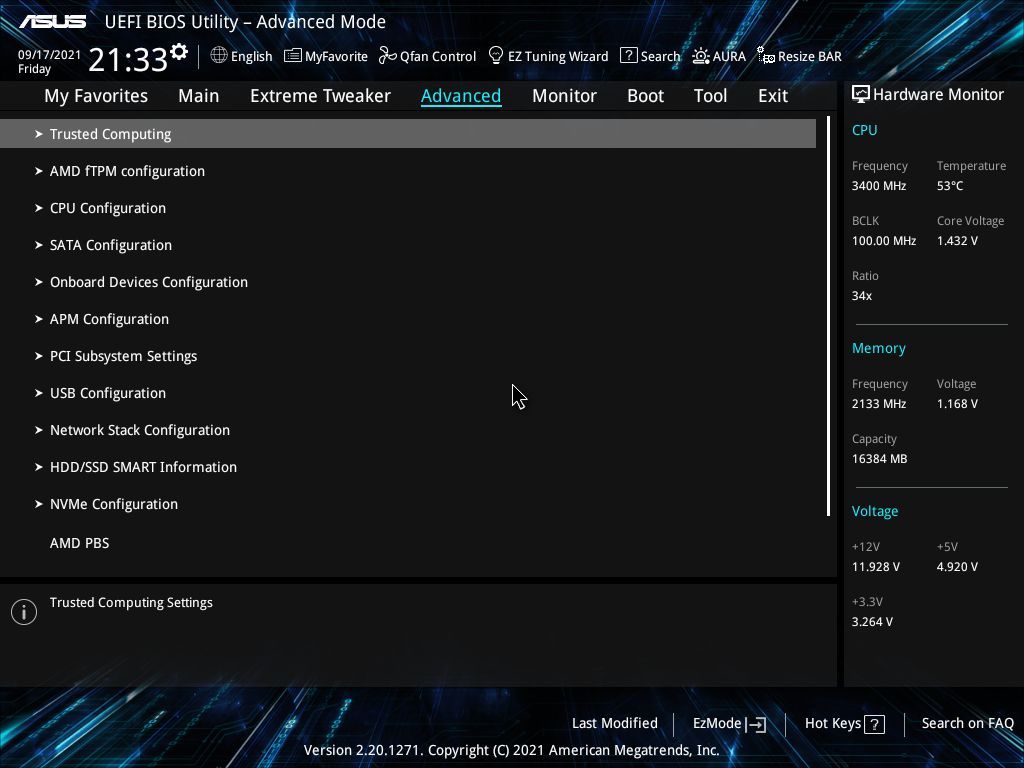1024x768 pixels.
Task: Click the globe language icon
Action: click(x=219, y=56)
